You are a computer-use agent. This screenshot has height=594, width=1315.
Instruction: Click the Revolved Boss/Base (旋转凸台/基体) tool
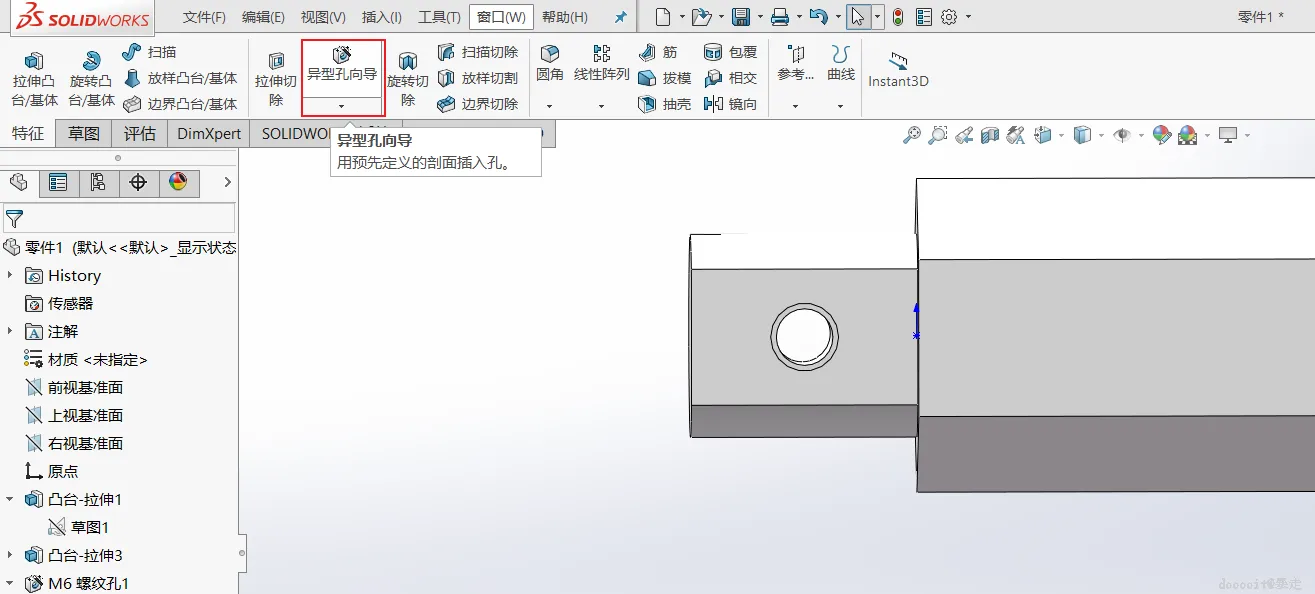point(91,79)
